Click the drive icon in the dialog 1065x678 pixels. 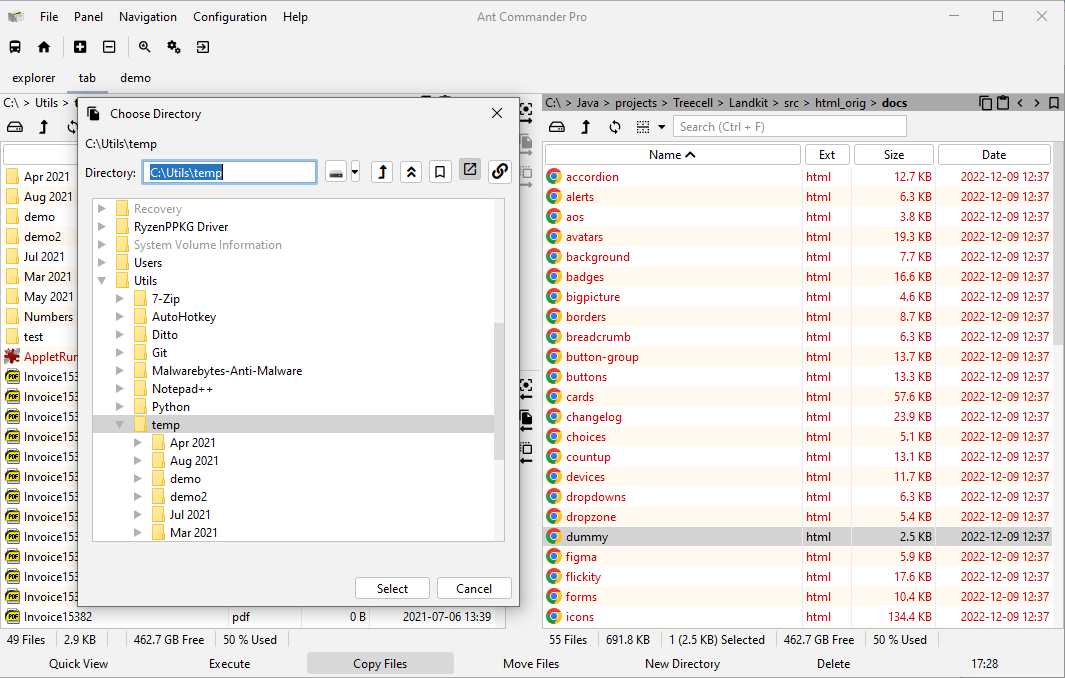(x=336, y=173)
